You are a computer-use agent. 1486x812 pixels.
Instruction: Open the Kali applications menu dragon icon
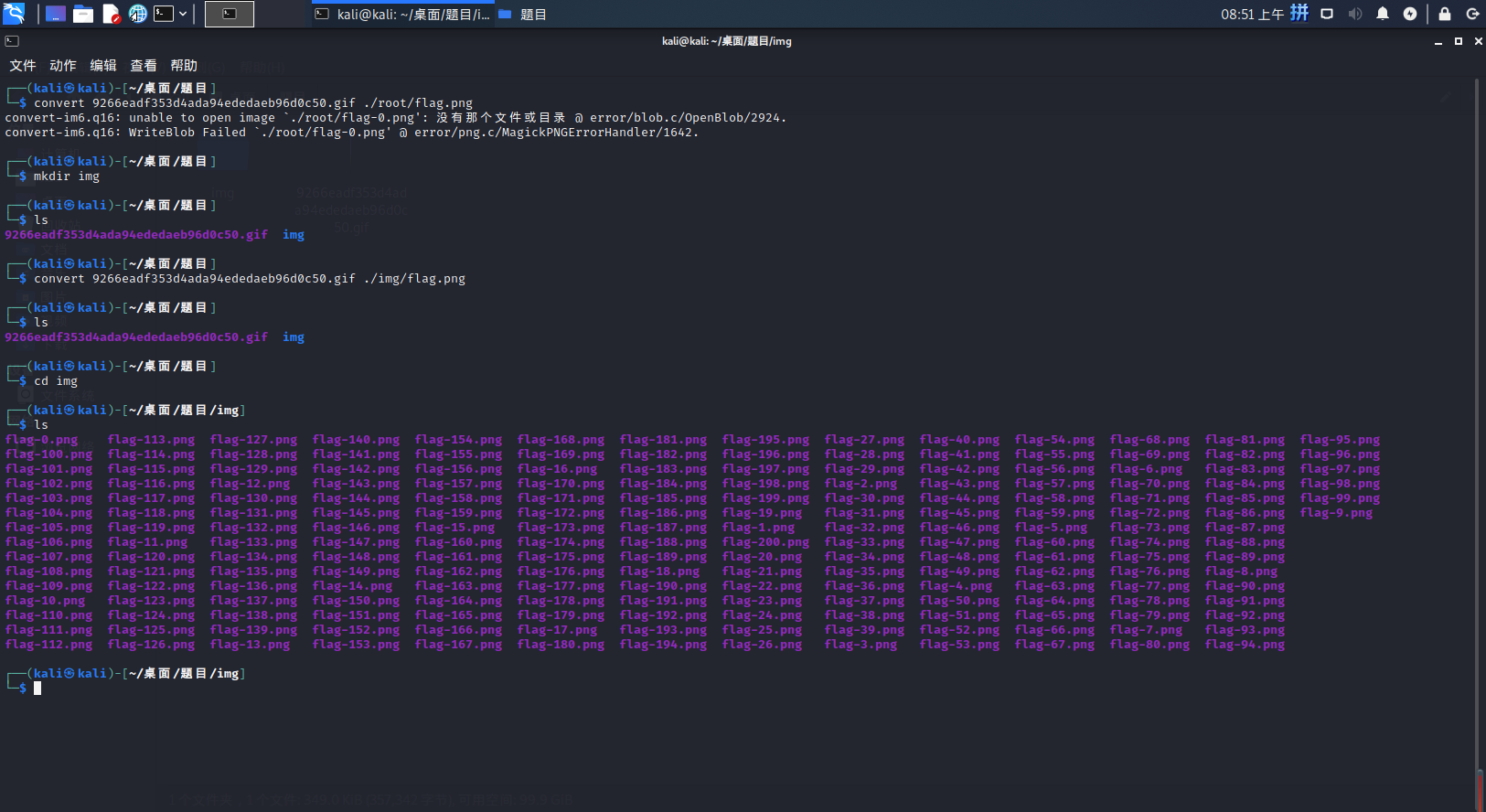point(14,14)
